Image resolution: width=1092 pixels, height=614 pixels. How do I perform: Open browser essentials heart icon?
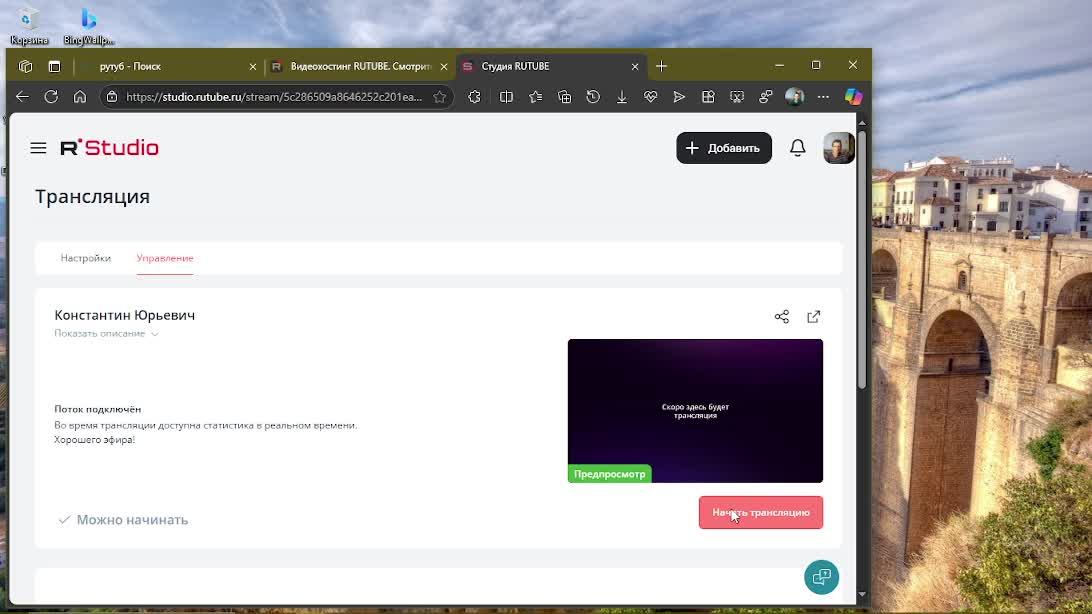pyautogui.click(x=650, y=97)
